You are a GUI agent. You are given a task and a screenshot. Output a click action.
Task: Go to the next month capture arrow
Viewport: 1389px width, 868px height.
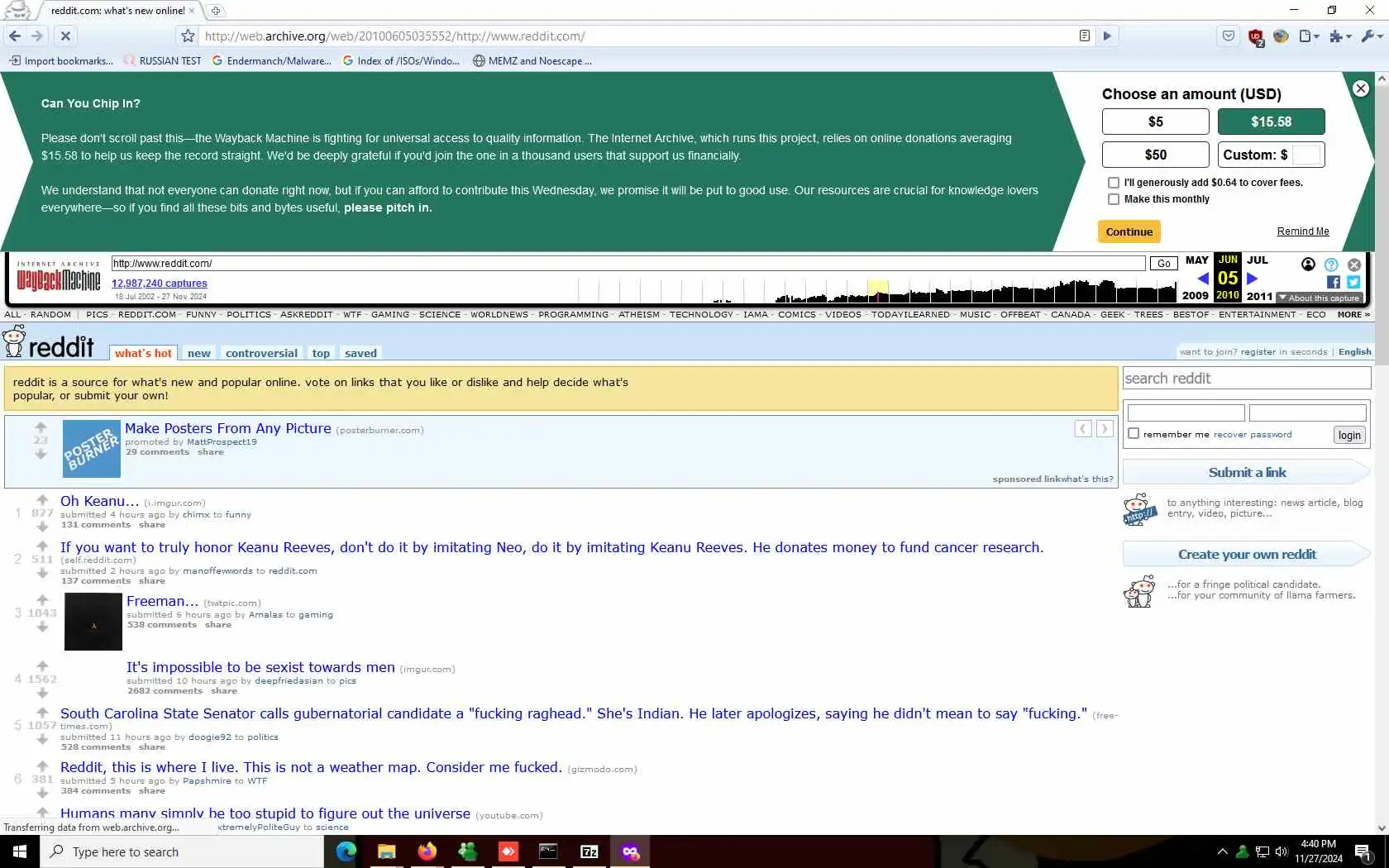(x=1252, y=279)
